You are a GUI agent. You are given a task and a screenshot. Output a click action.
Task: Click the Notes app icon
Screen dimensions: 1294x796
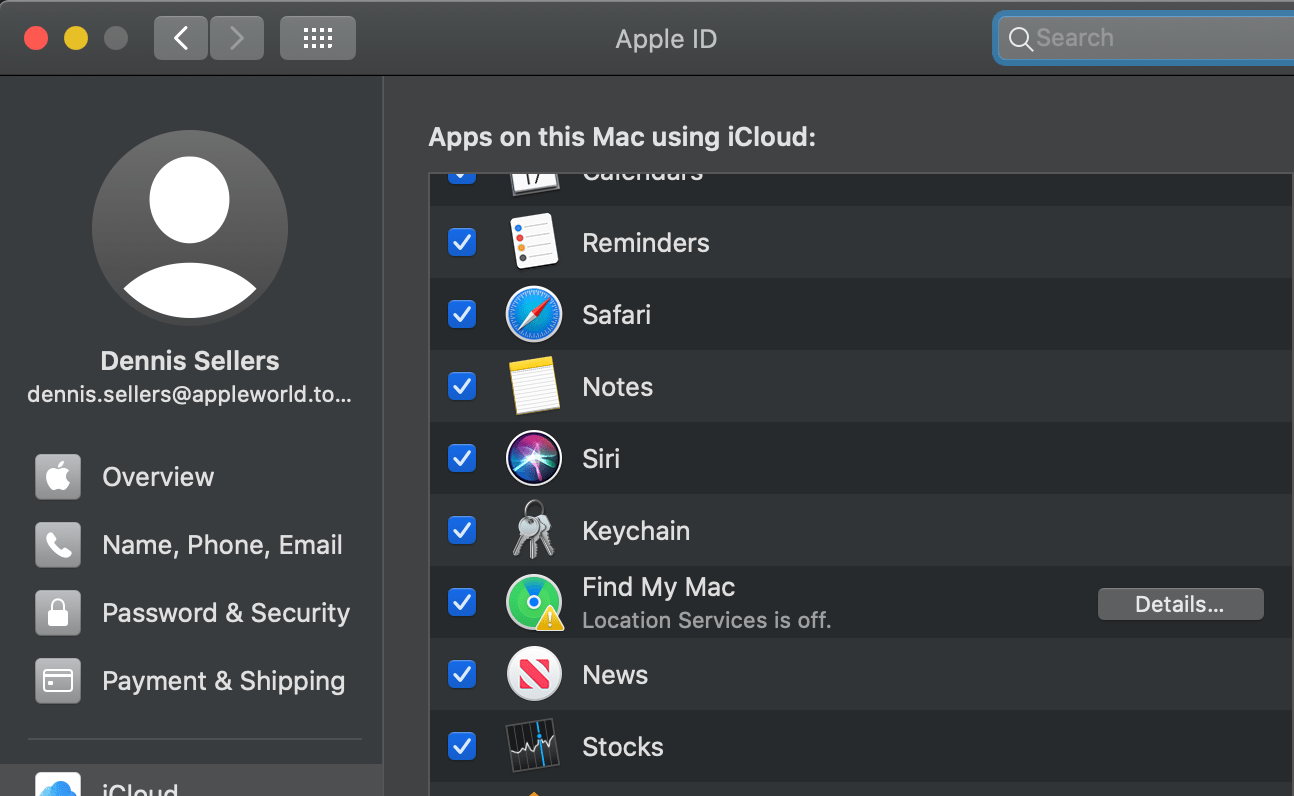533,387
